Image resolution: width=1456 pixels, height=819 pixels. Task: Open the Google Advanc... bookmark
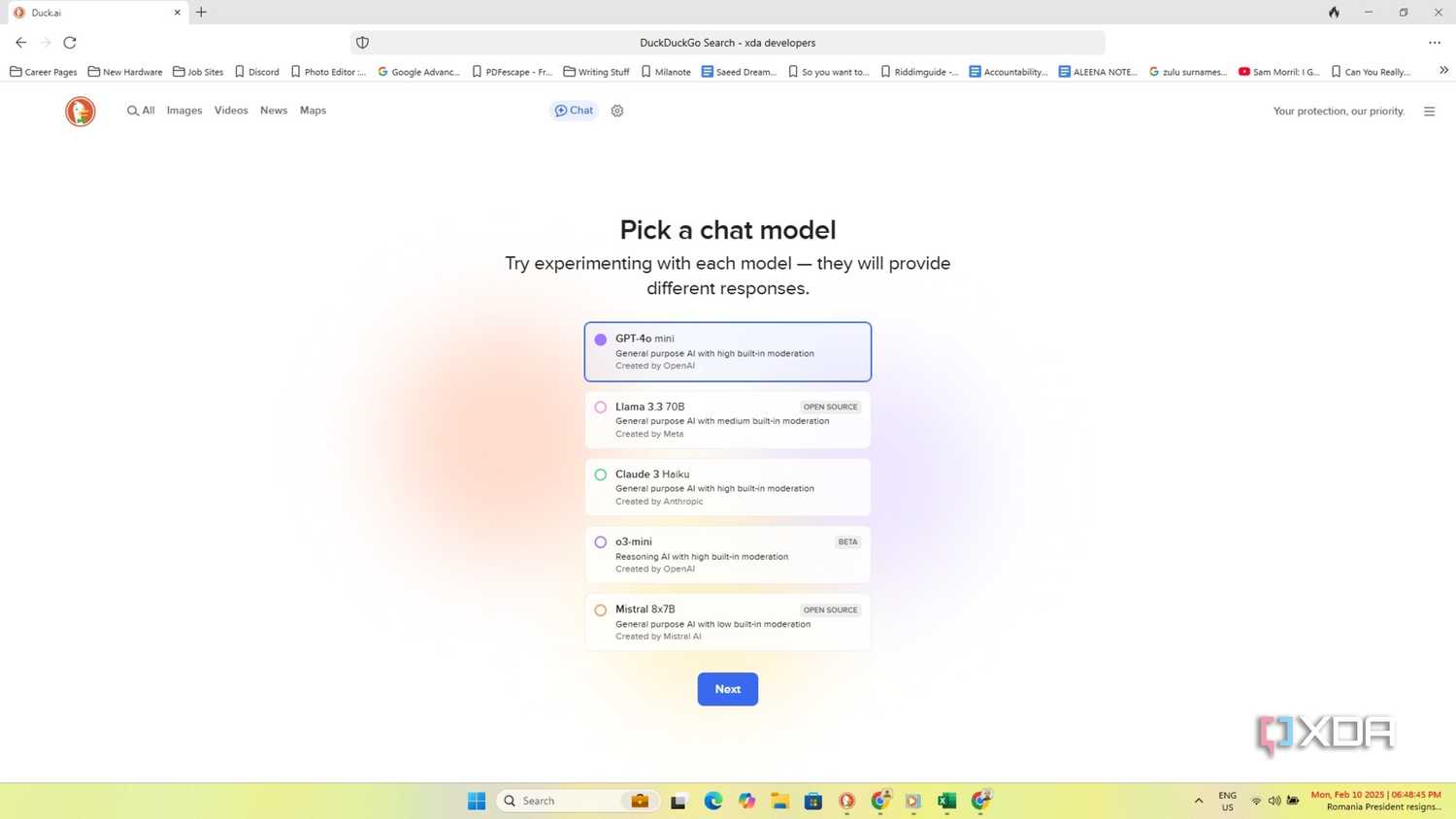pos(418,72)
